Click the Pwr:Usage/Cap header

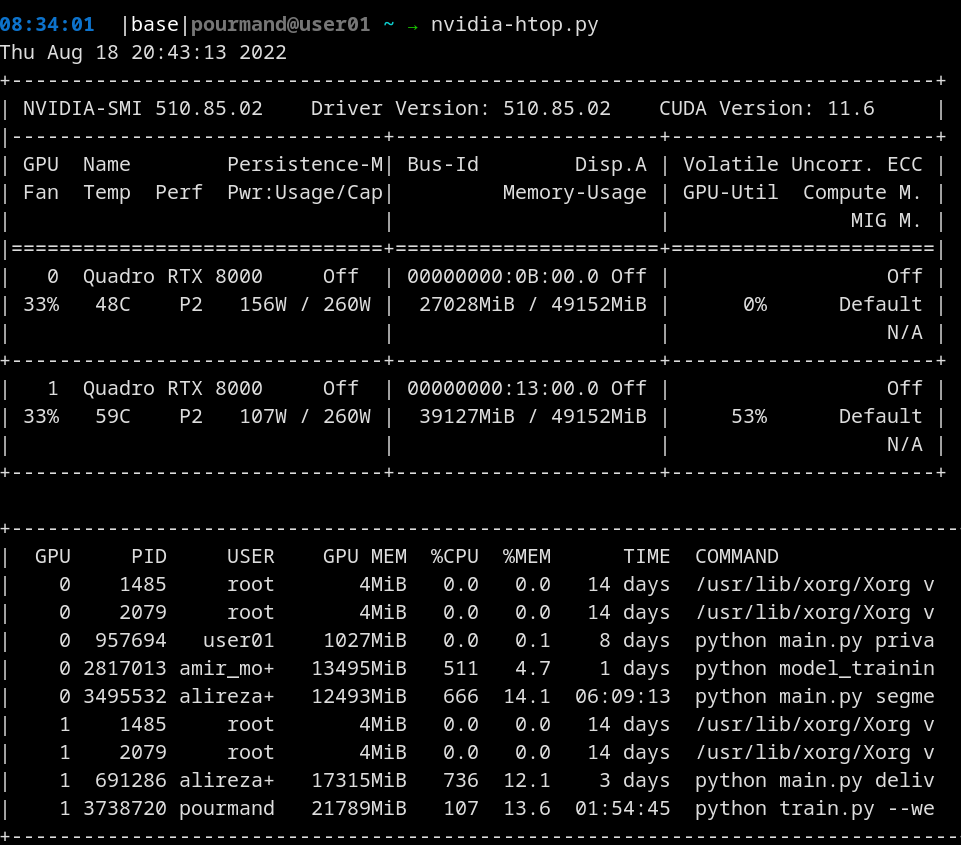(x=305, y=192)
